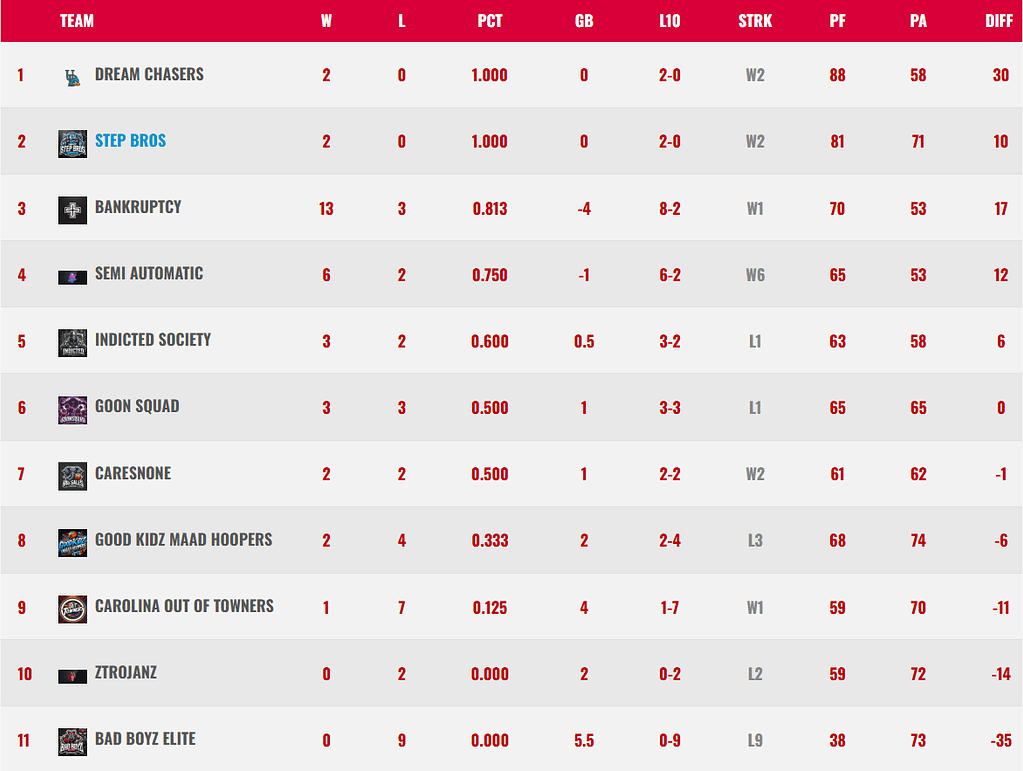Click the Bankruptcy team logo icon

72,209
